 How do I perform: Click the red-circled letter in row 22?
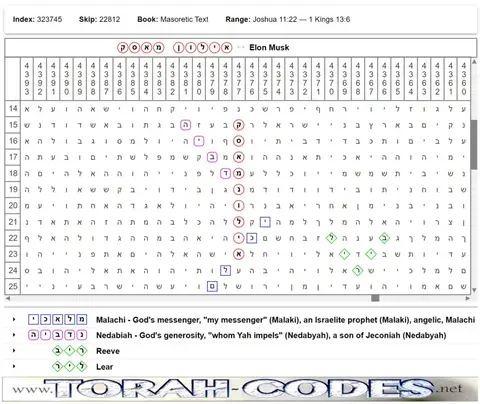[x=239, y=238]
